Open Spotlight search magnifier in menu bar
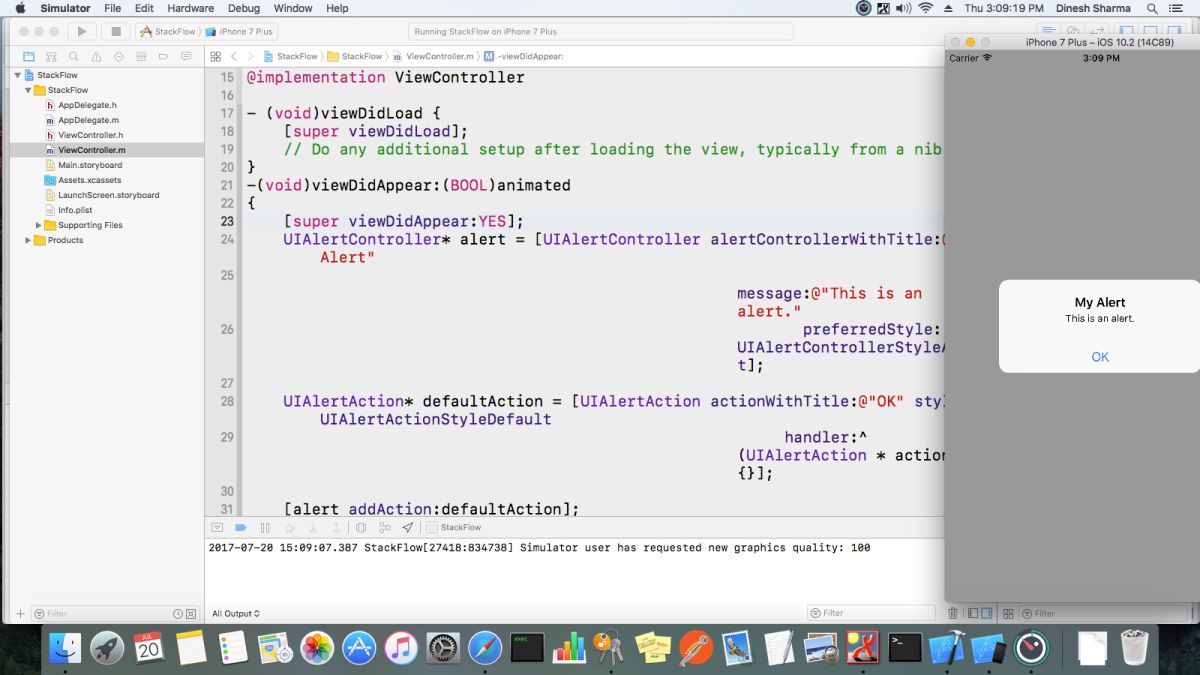The height and width of the screenshot is (675, 1200). point(1150,8)
